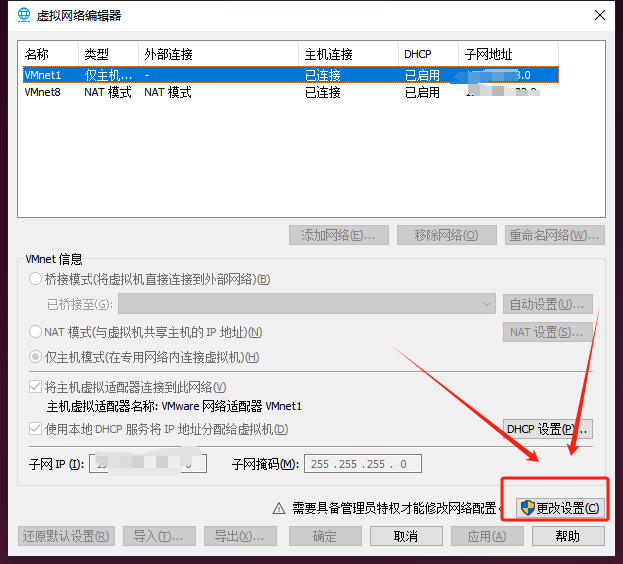Click the 添加网络 button

pyautogui.click(x=339, y=235)
